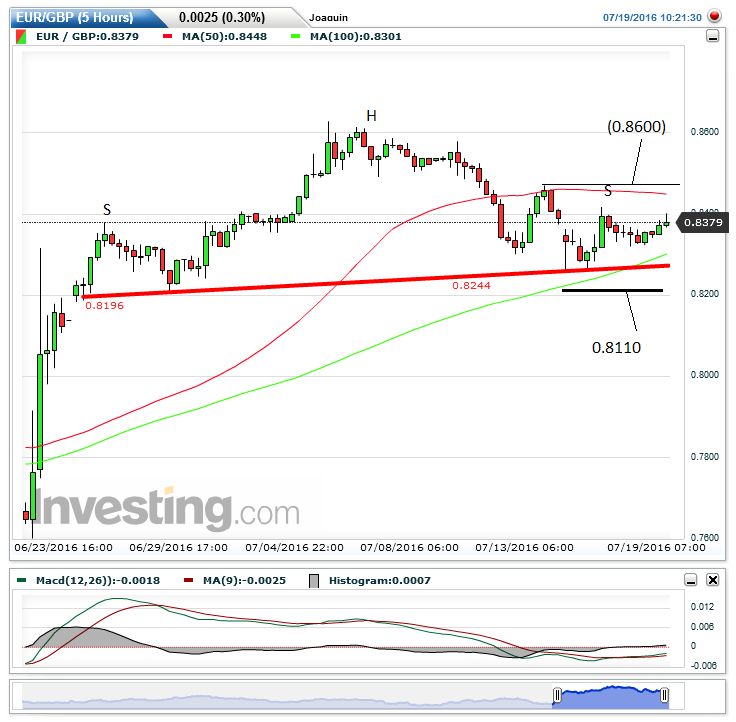Screen dimensions: 736x722
Task: Click the left handle of range navigator
Action: pos(557,695)
